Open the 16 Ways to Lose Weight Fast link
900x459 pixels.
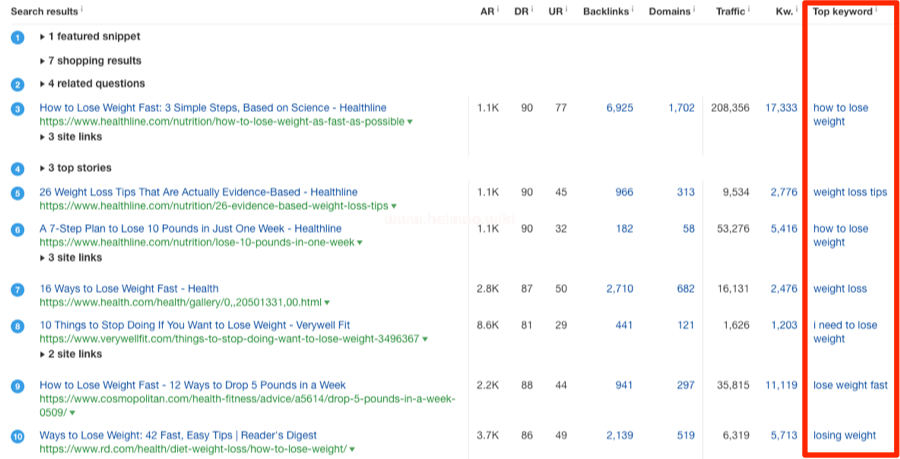[x=129, y=289]
